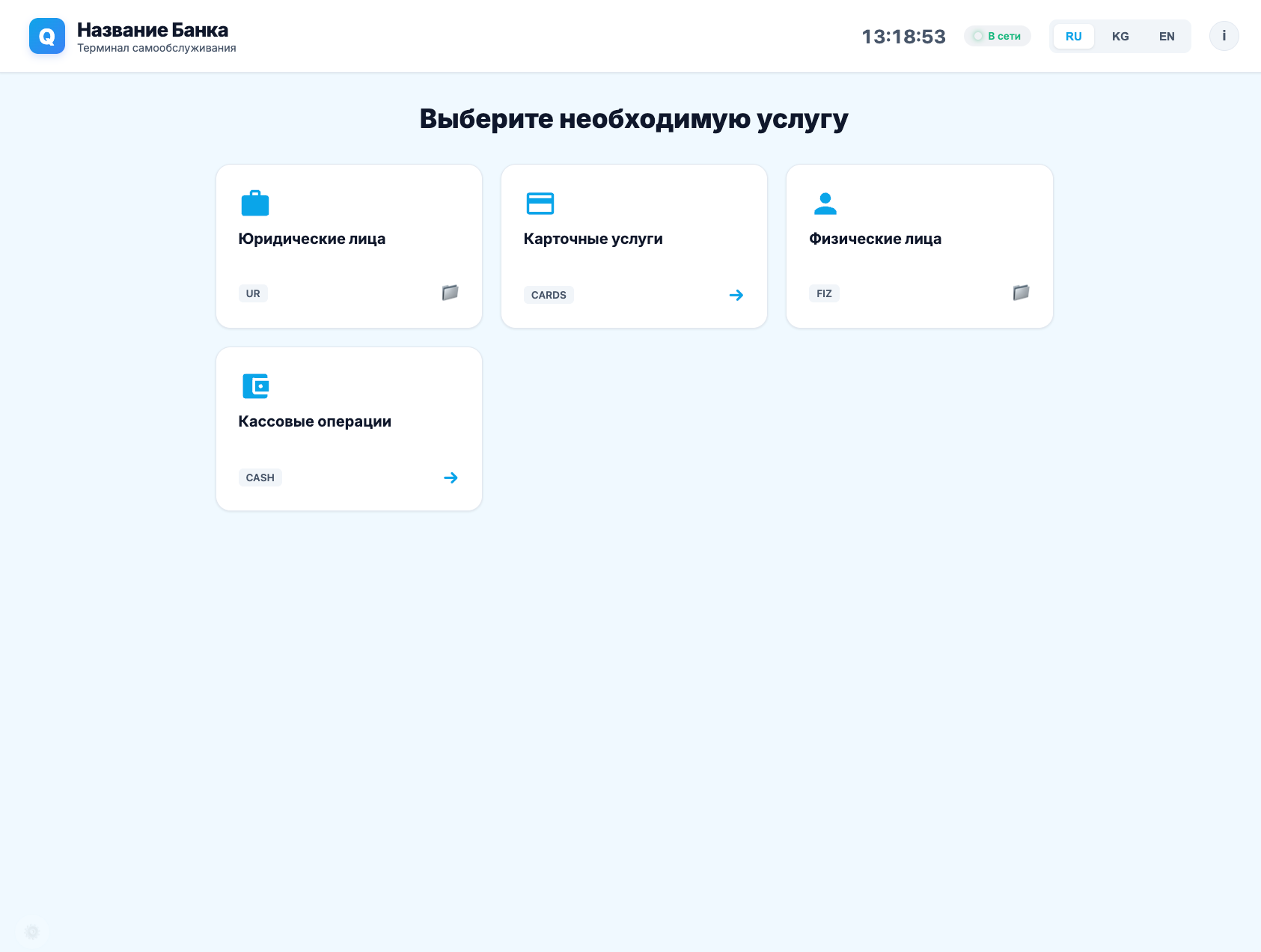
Task: Click the CASH tag label
Action: click(260, 477)
